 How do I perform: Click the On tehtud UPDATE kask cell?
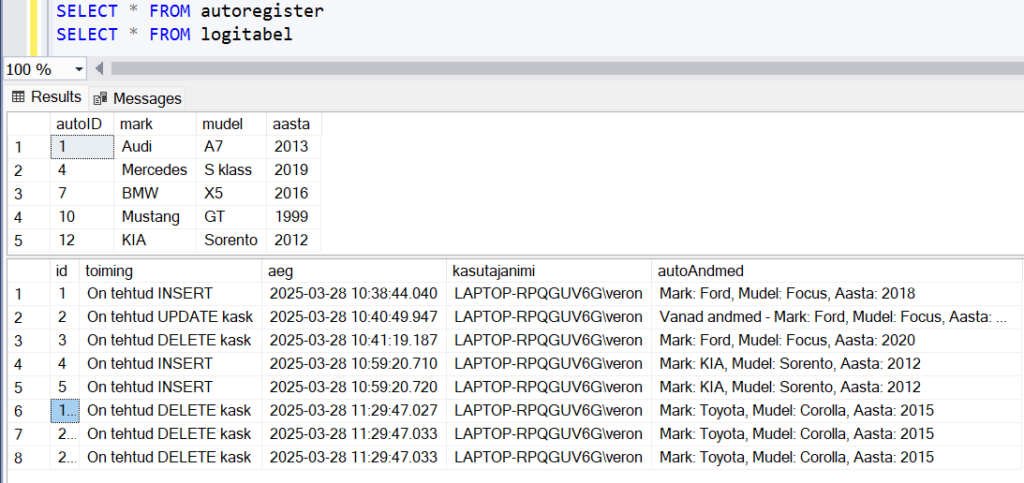[170, 317]
